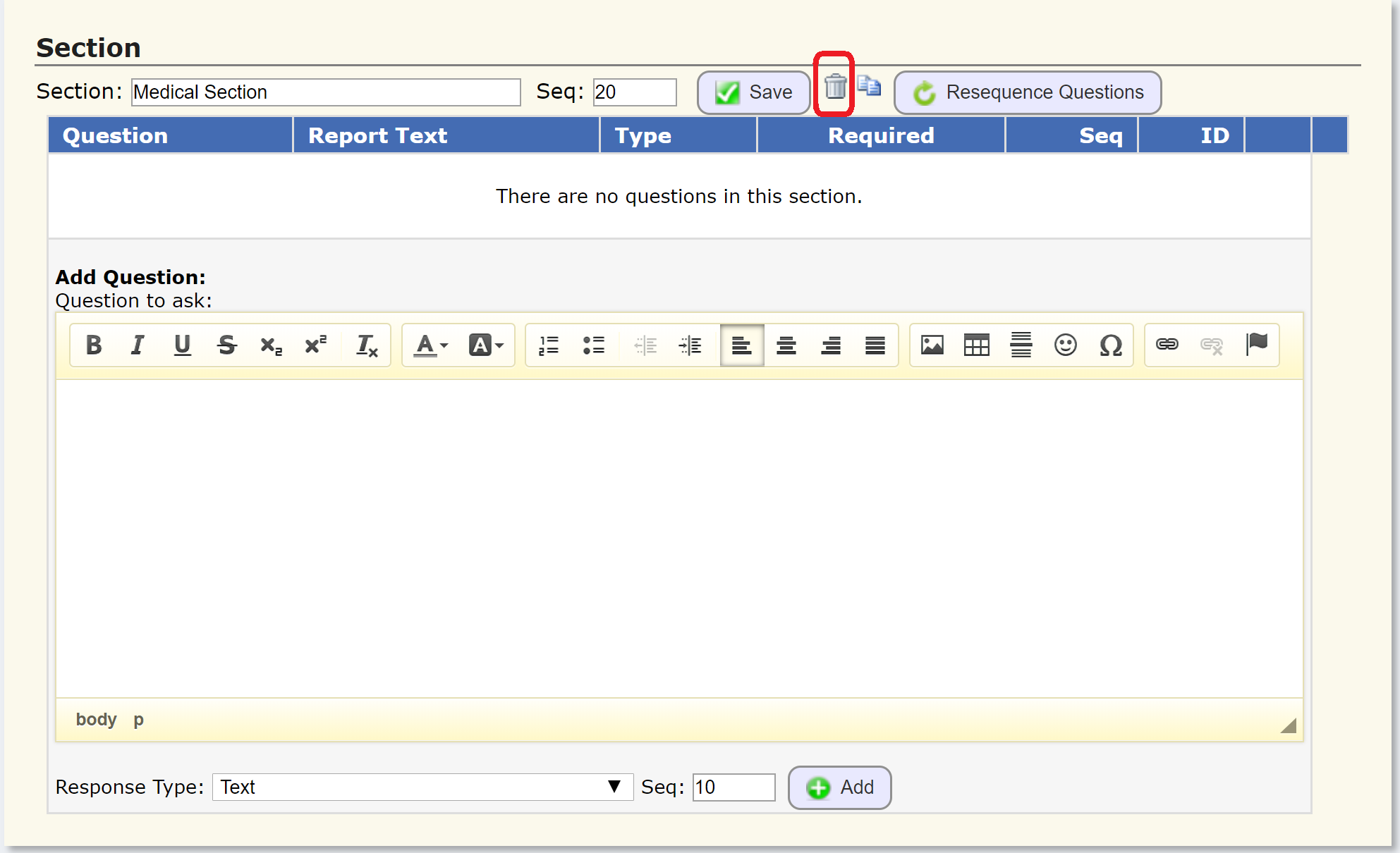Click Resequence Questions button
1400x853 pixels.
pyautogui.click(x=1027, y=92)
